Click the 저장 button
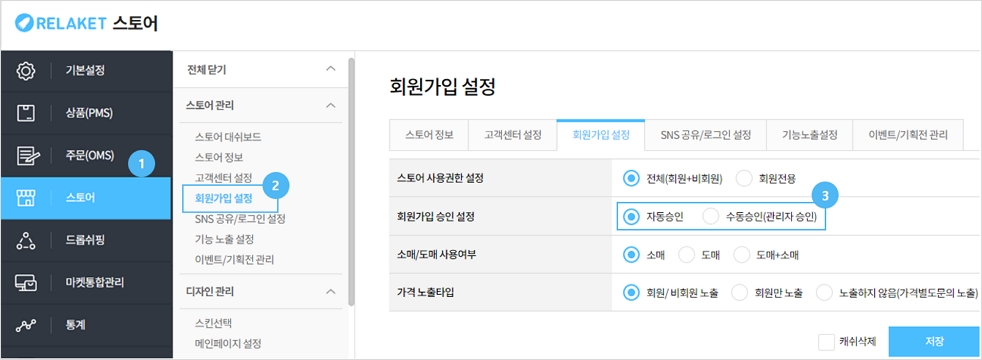 coord(934,342)
